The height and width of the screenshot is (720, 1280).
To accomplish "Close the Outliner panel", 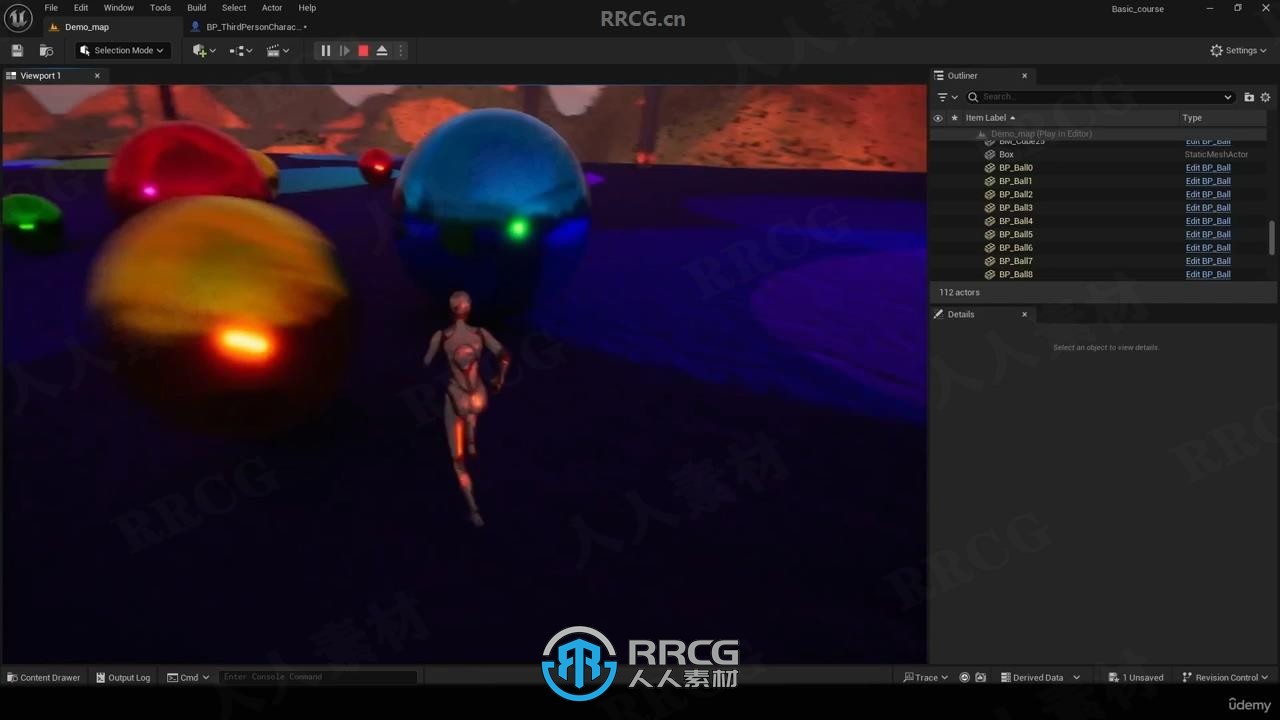I will pos(1024,76).
